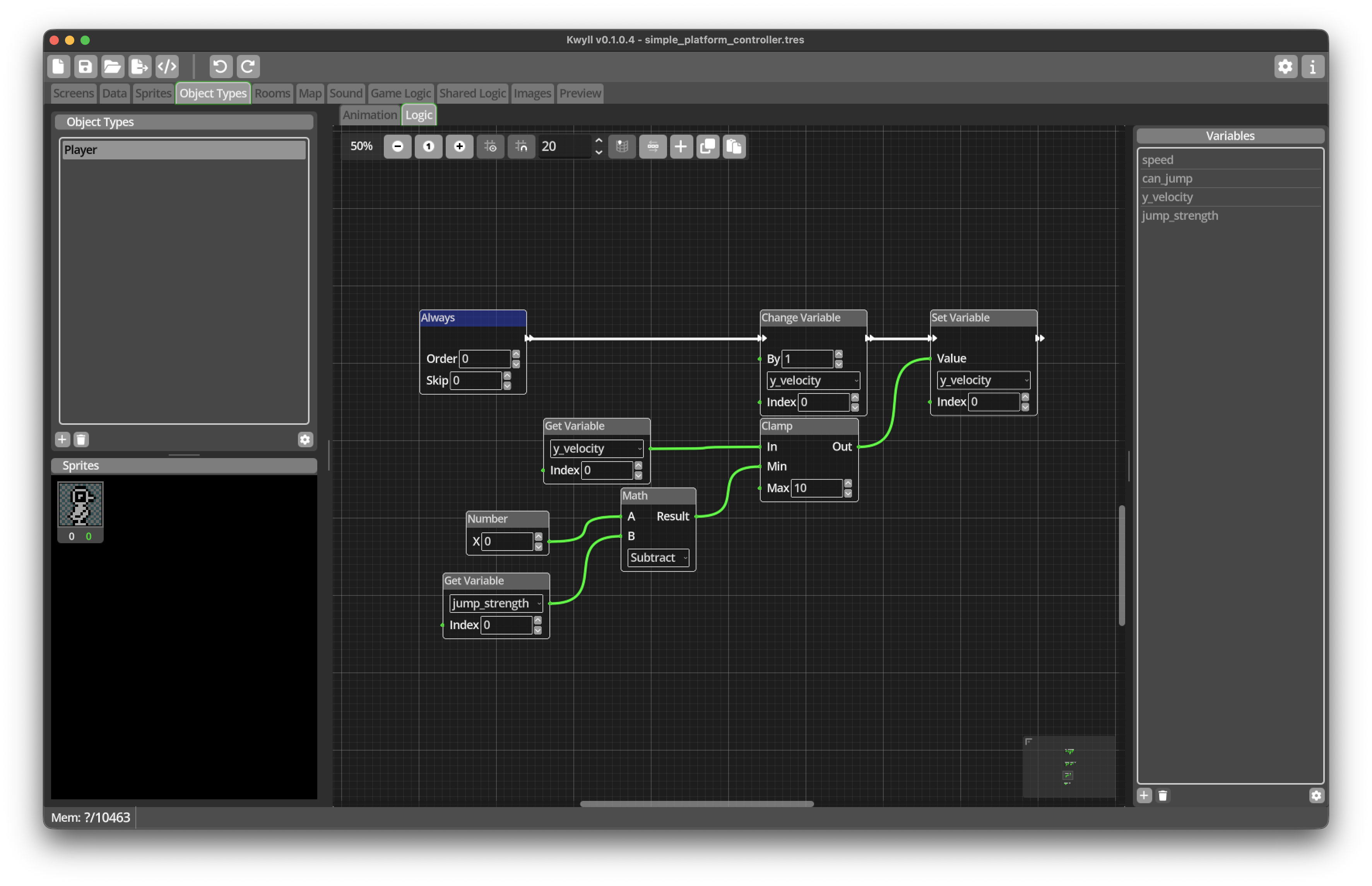Click the export code icon in top toolbar
1372x886 pixels.
tap(167, 67)
